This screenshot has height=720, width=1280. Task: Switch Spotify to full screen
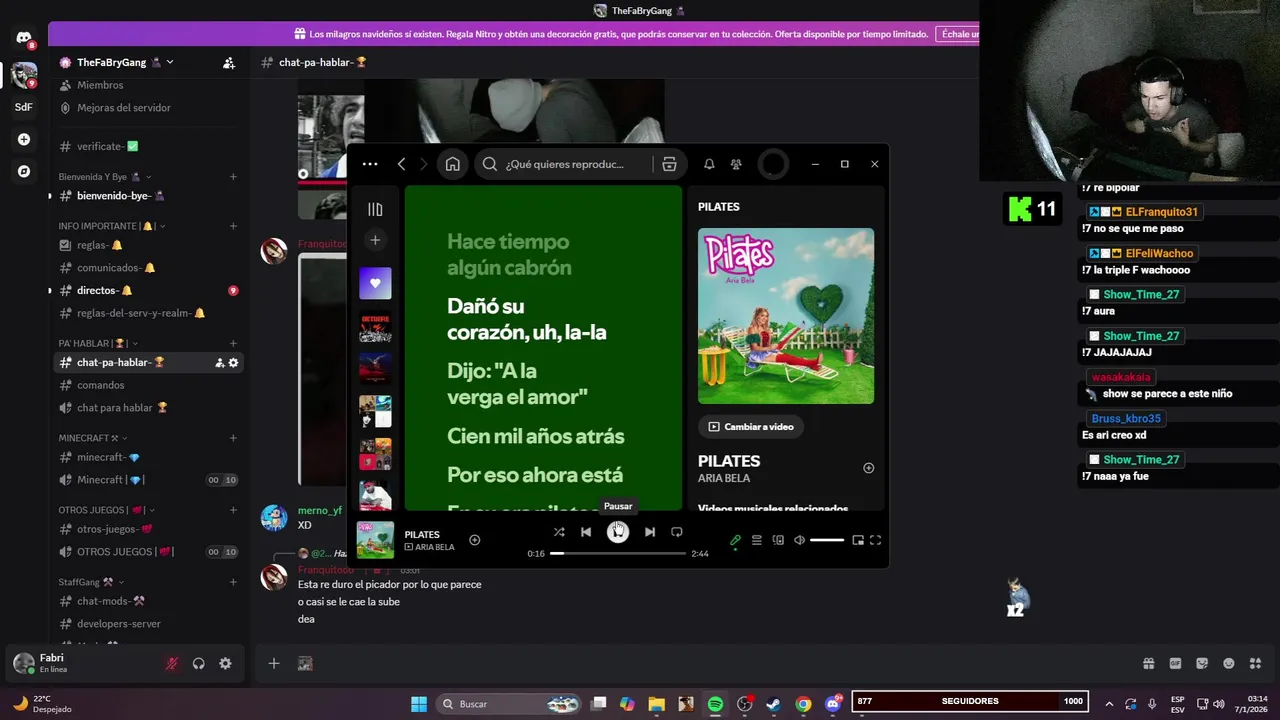click(875, 540)
